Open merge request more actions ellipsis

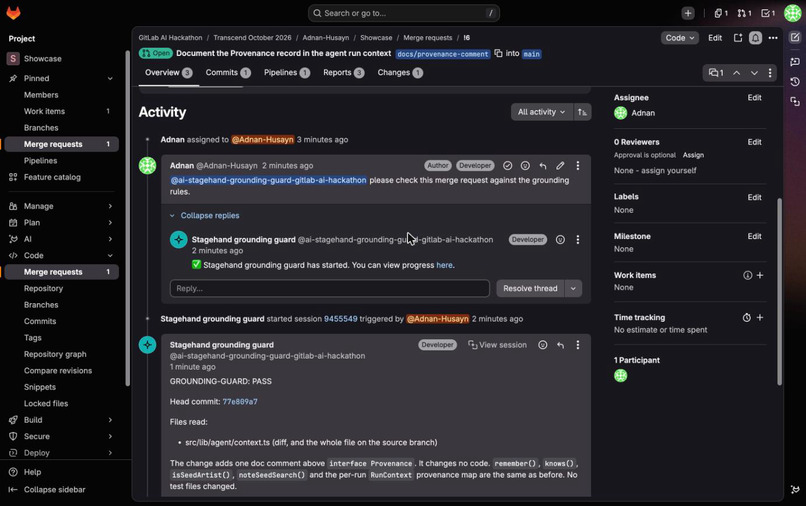coord(773,38)
